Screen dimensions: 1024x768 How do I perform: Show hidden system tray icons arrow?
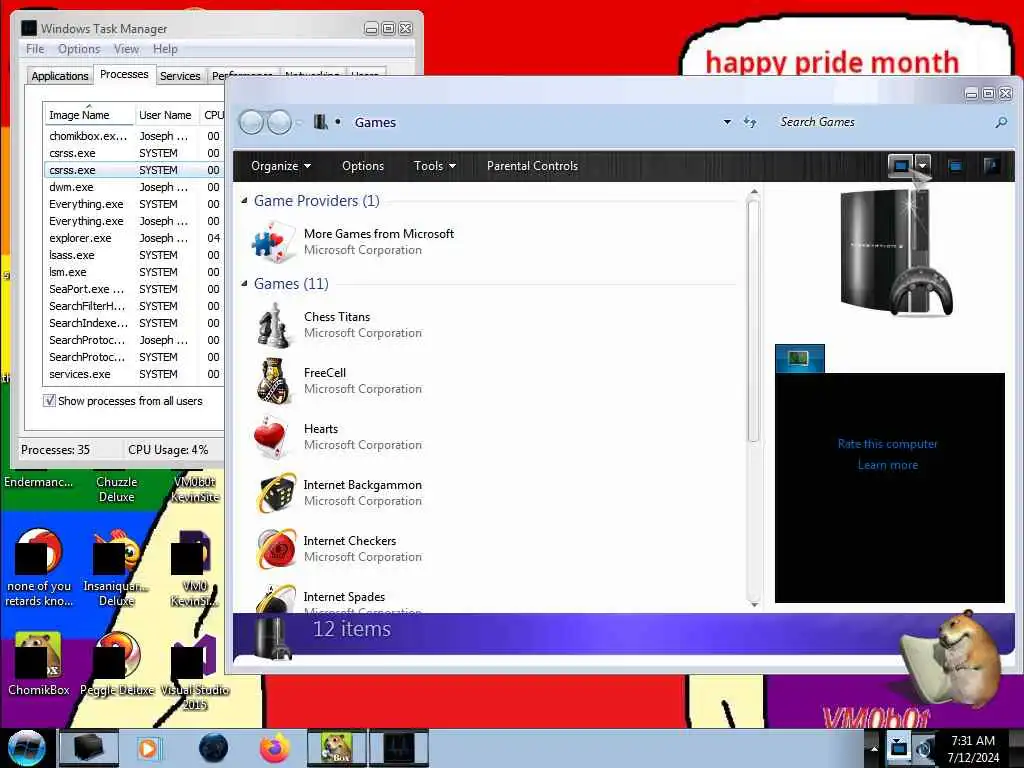(x=873, y=748)
